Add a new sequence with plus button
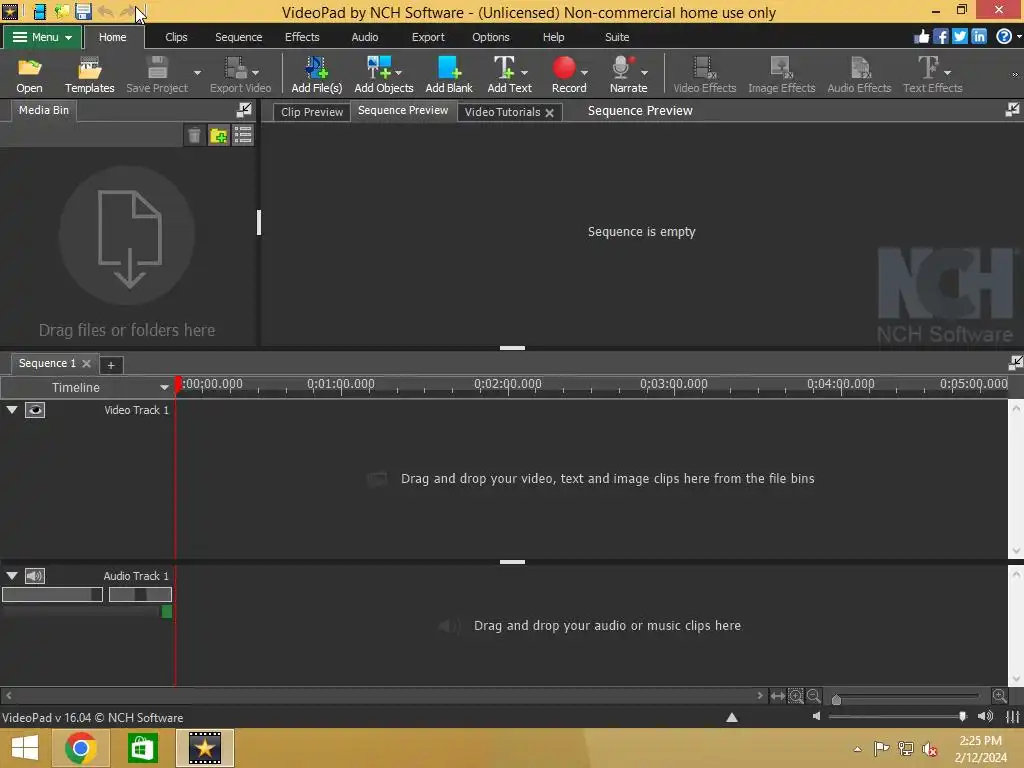The width and height of the screenshot is (1024, 768). [111, 365]
